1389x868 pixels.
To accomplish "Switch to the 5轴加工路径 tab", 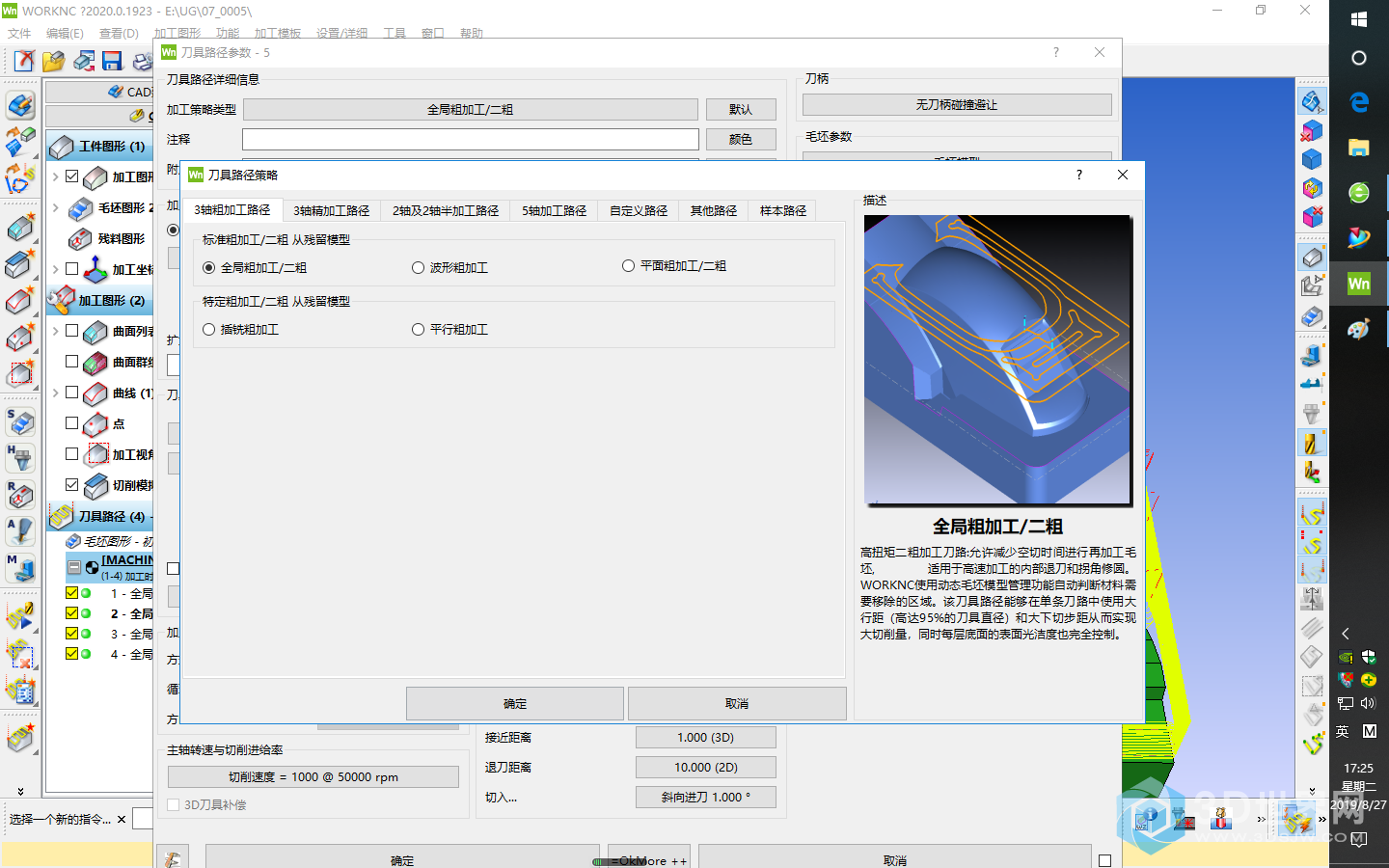I will [x=555, y=210].
